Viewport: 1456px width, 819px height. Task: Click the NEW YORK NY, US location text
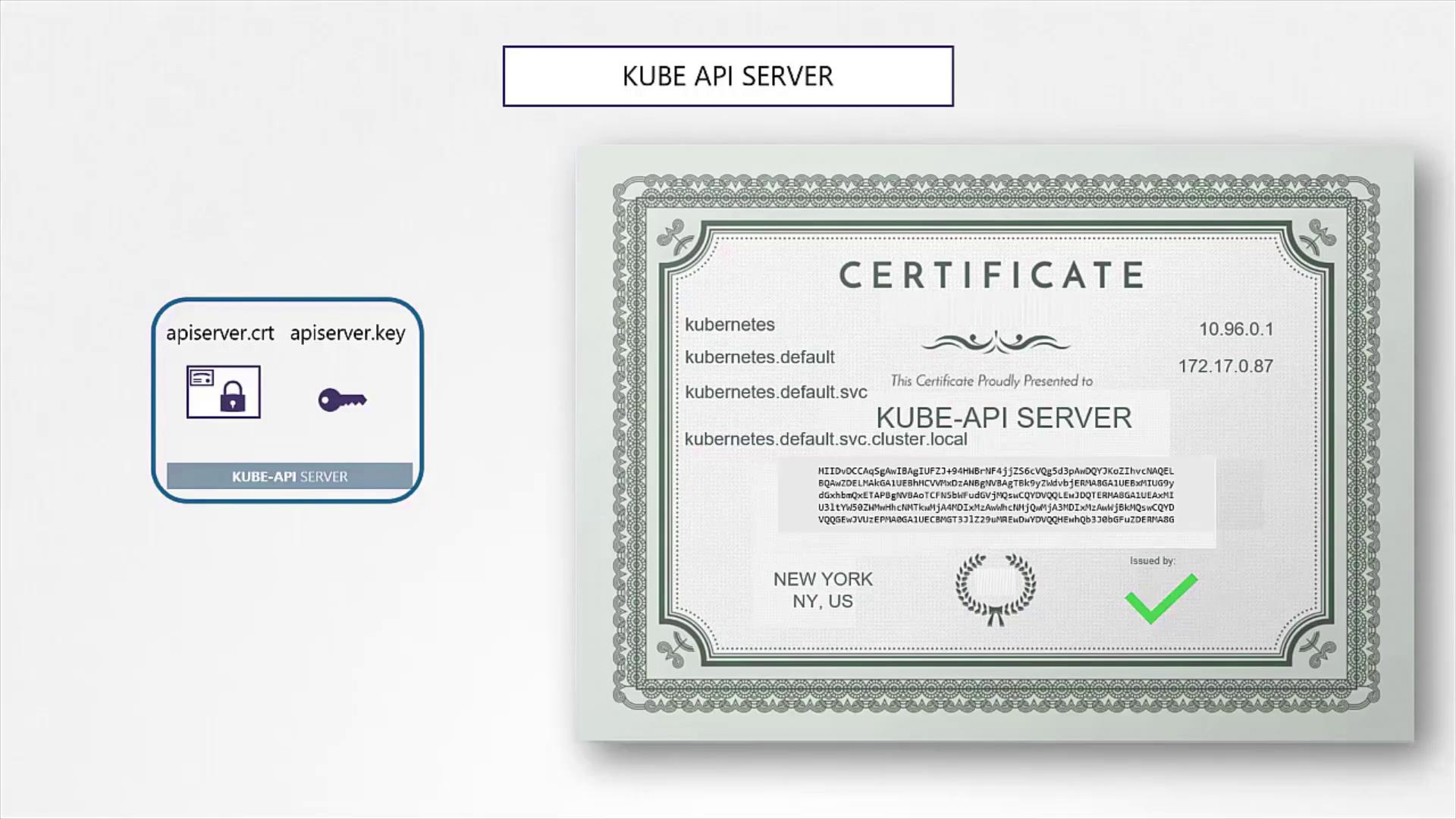[823, 590]
